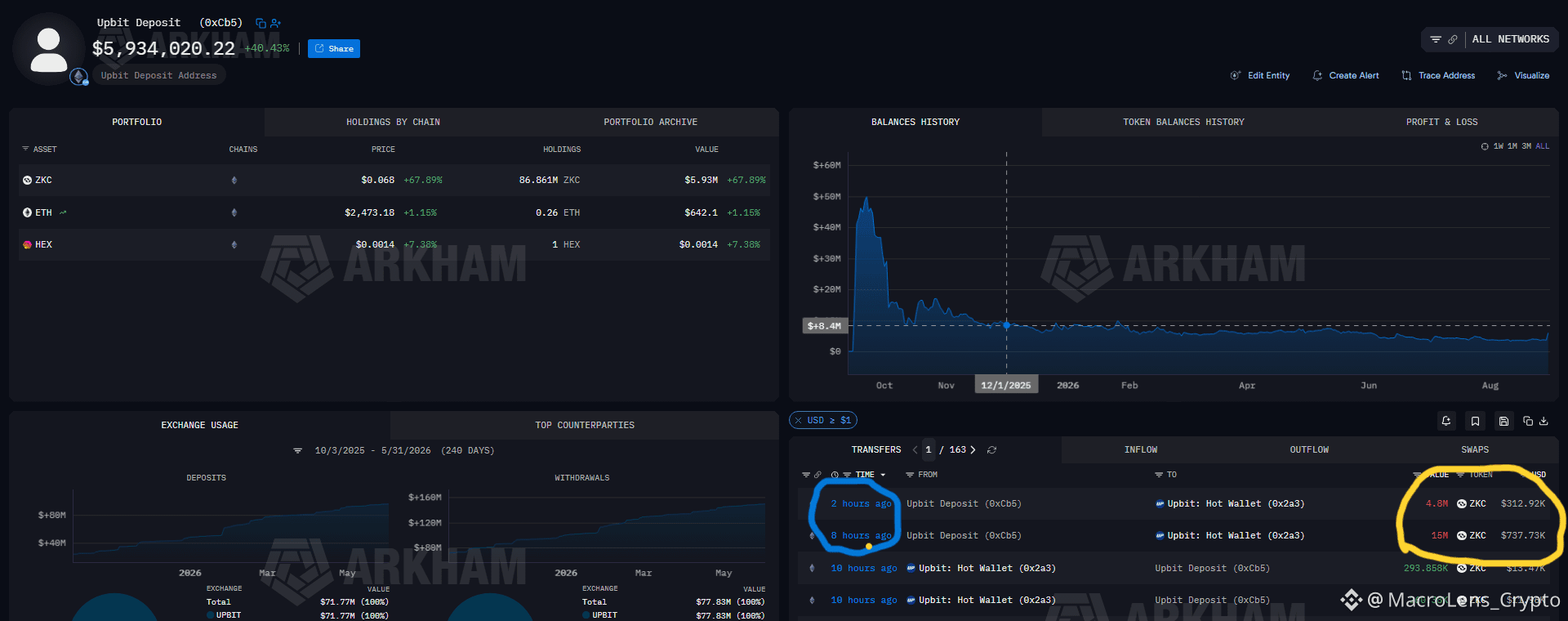Click the Upbit Deposit Address label tag

point(159,75)
